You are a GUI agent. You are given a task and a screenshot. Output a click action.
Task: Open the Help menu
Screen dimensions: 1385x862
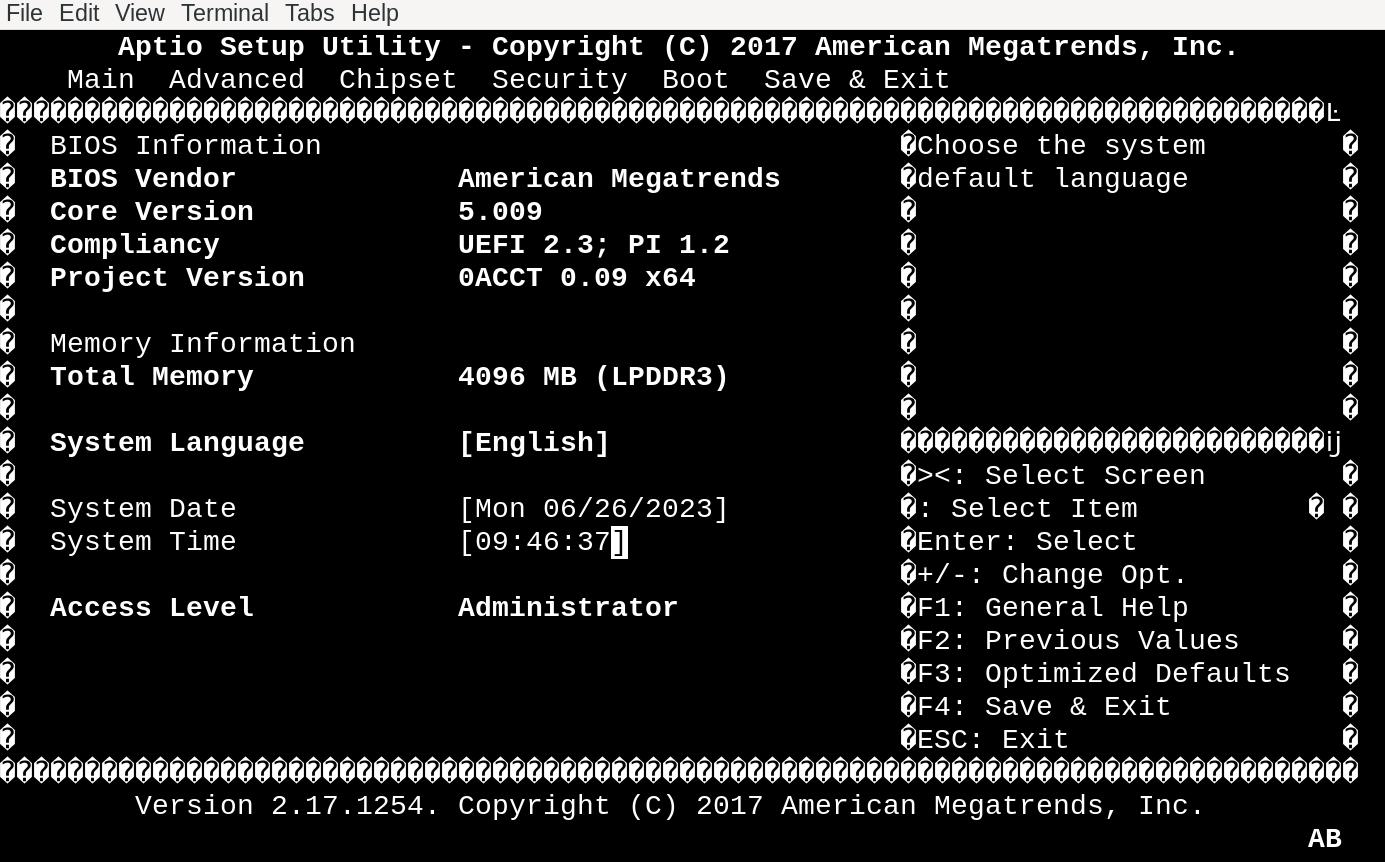click(x=375, y=13)
